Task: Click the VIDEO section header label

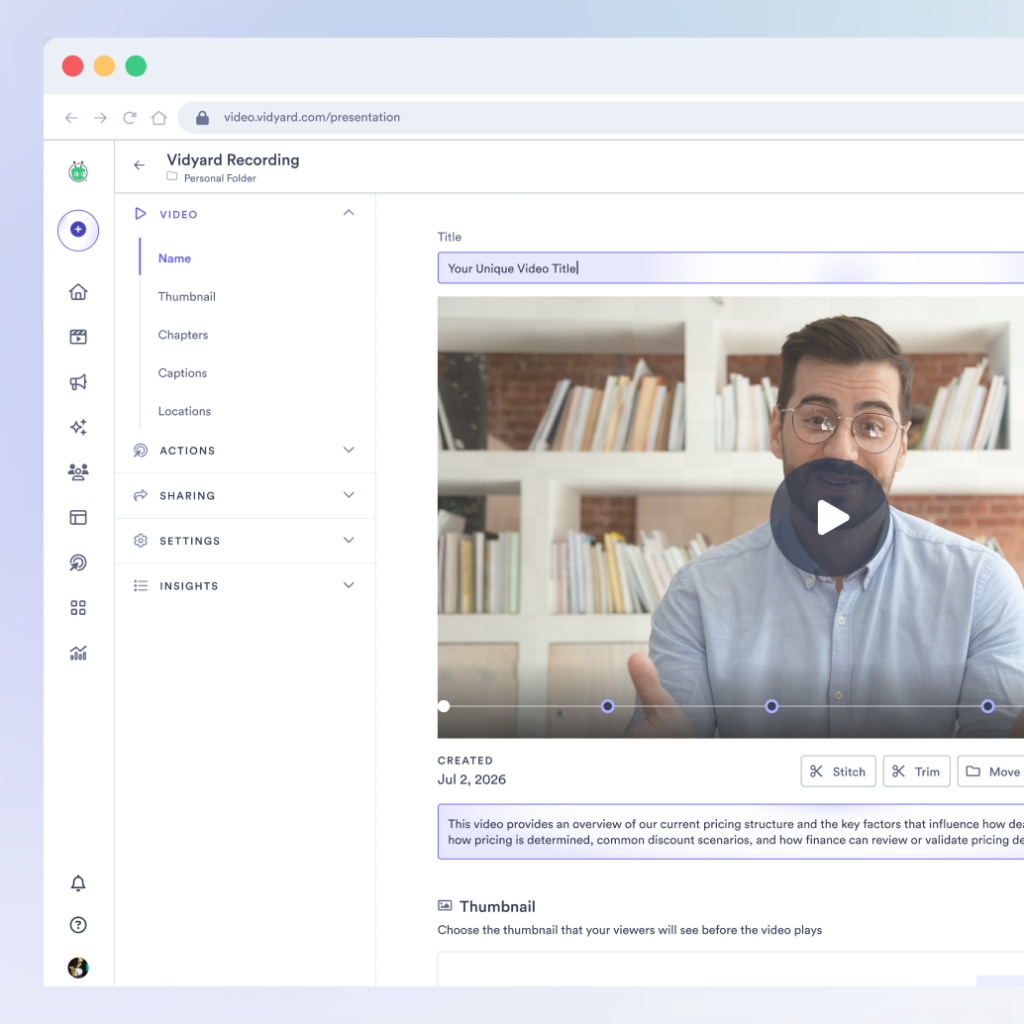Action: tap(178, 214)
